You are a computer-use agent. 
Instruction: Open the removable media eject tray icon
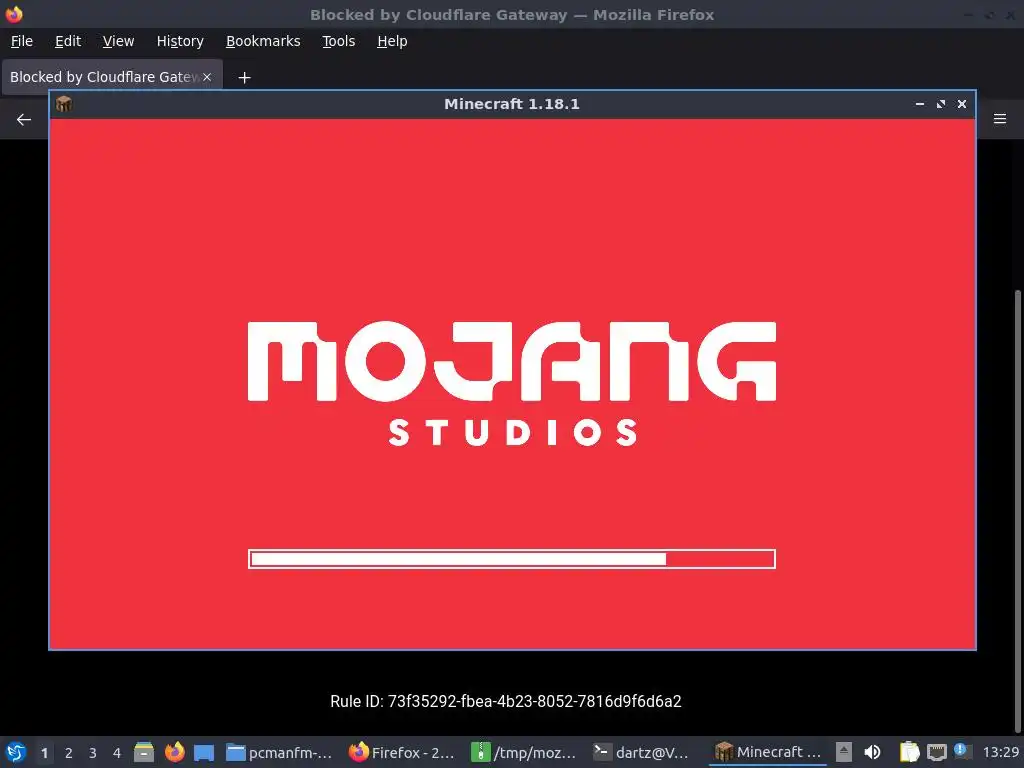pos(844,752)
